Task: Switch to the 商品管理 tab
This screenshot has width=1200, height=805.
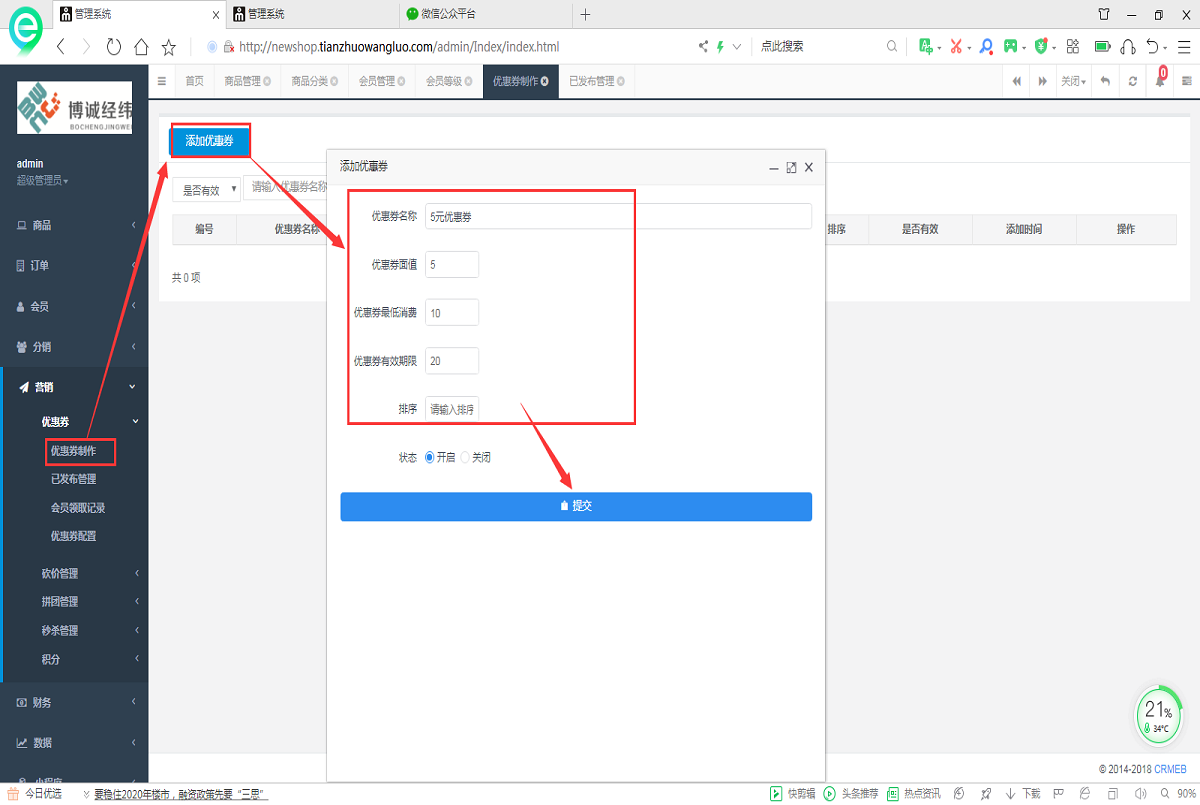Action: (x=247, y=81)
